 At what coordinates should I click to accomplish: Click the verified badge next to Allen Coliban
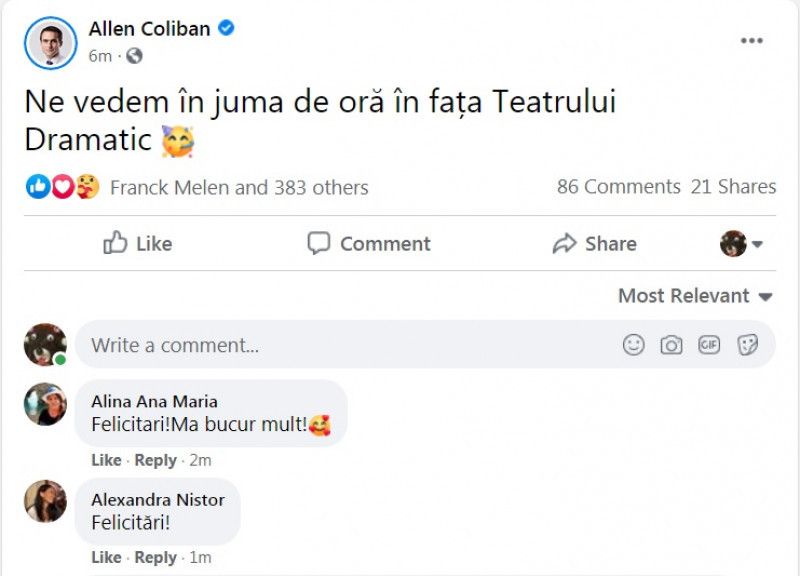227,28
